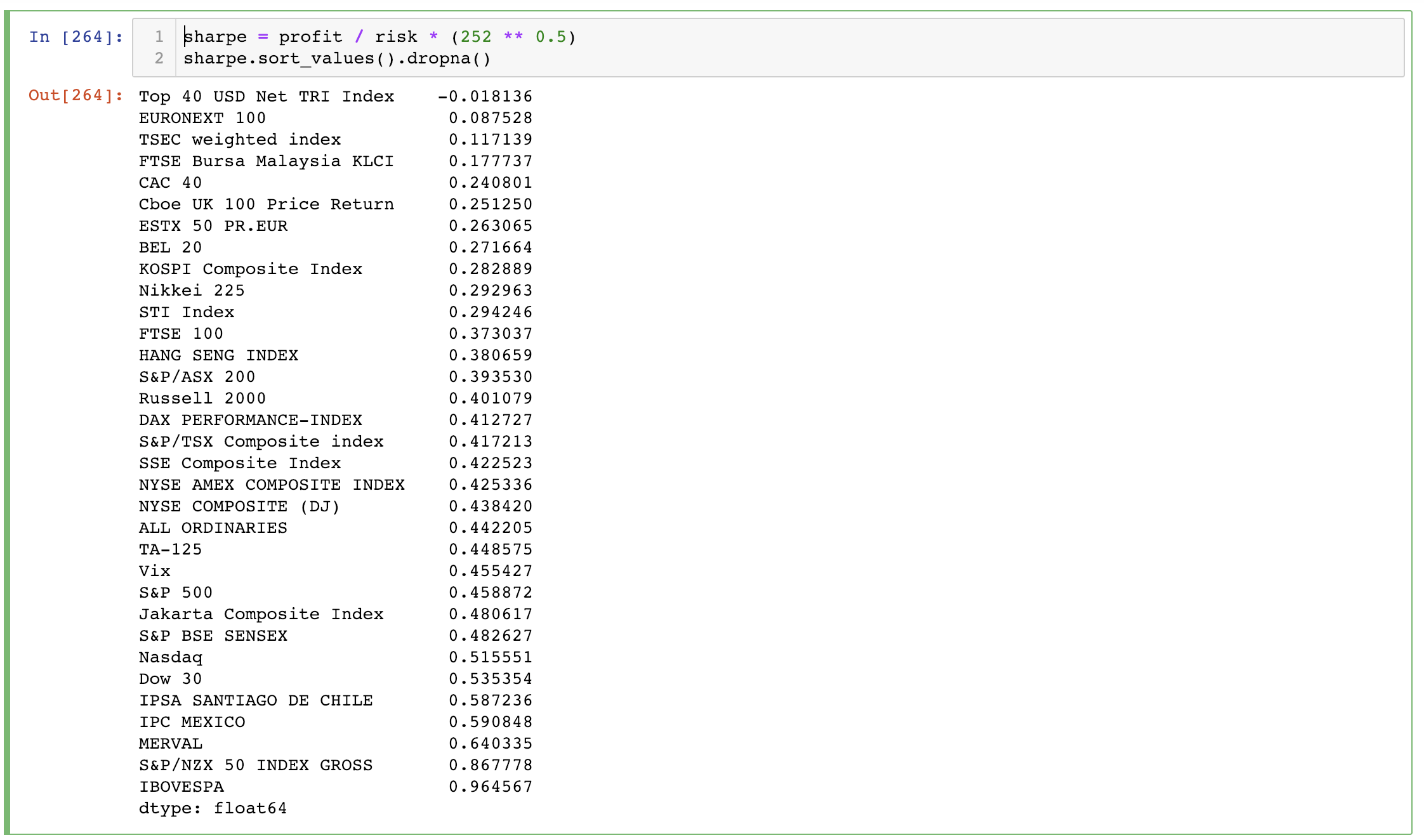Select the S&P/TSX Composite index label
The width and height of the screenshot is (1424, 840).
[261, 442]
